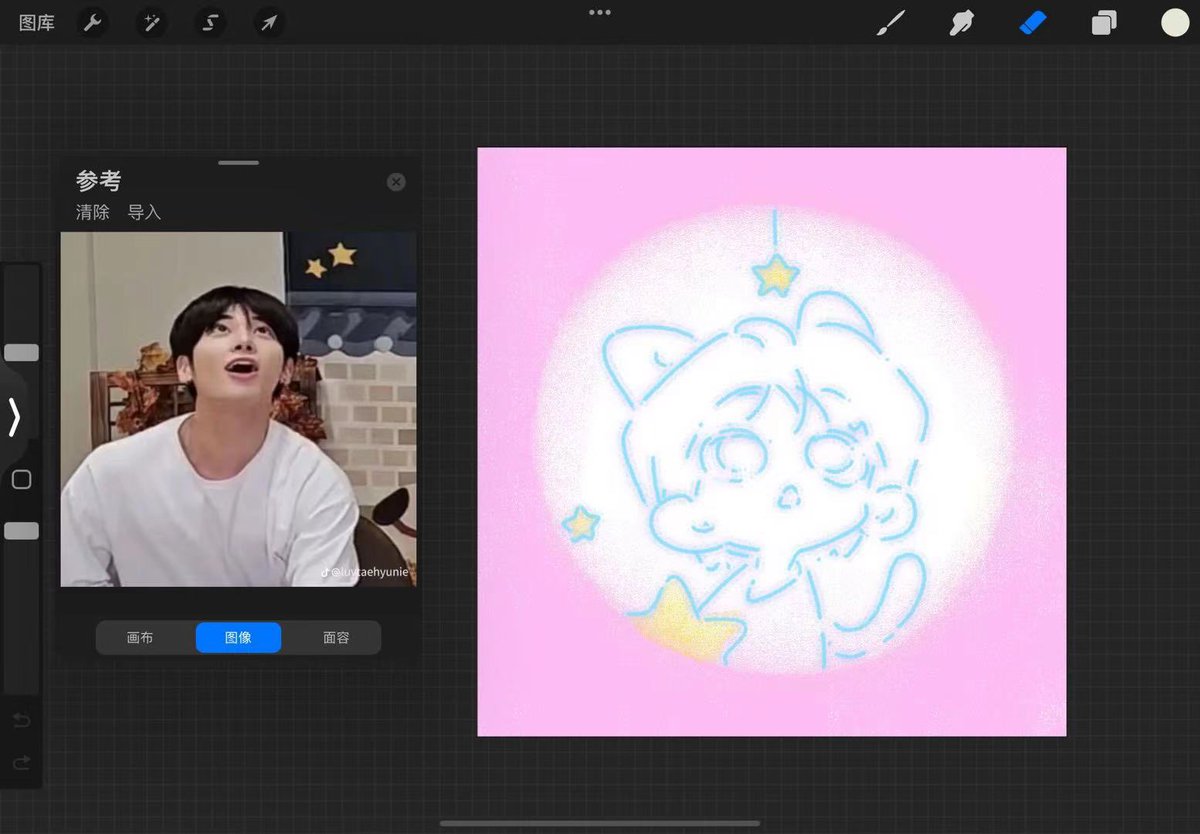Activate the Selection tool
Viewport: 1200px width, 834px height.
(211, 22)
